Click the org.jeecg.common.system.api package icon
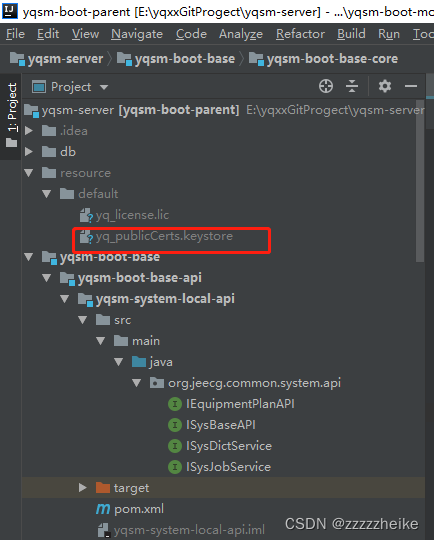 click(x=157, y=383)
